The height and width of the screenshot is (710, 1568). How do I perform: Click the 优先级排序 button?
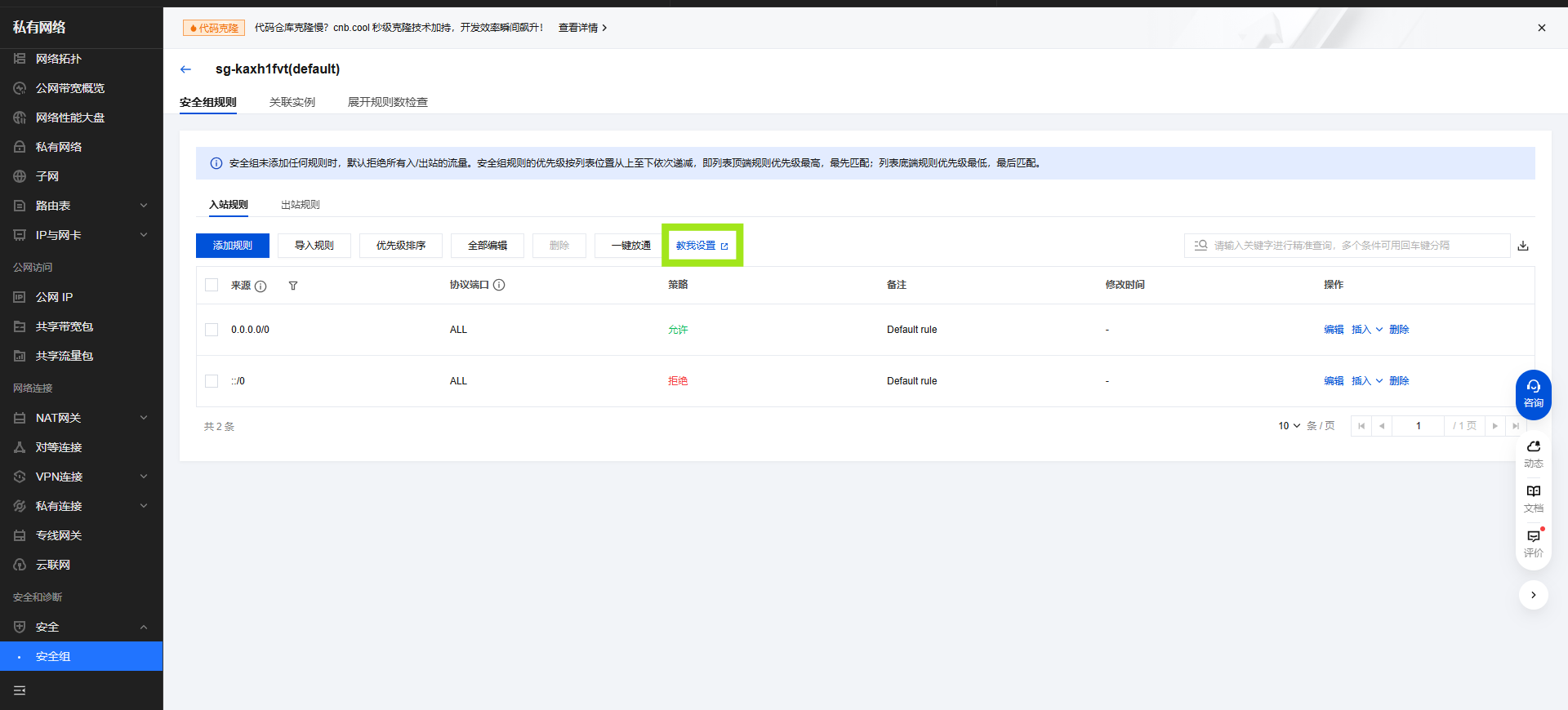[x=401, y=246]
